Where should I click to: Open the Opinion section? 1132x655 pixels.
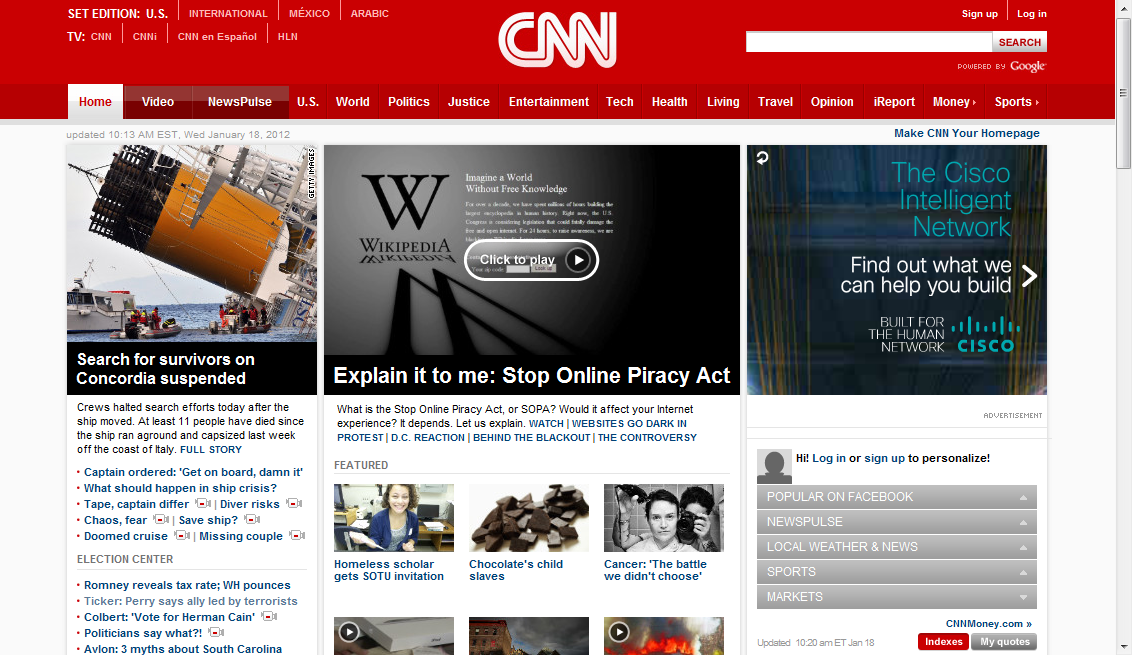pyautogui.click(x=832, y=102)
